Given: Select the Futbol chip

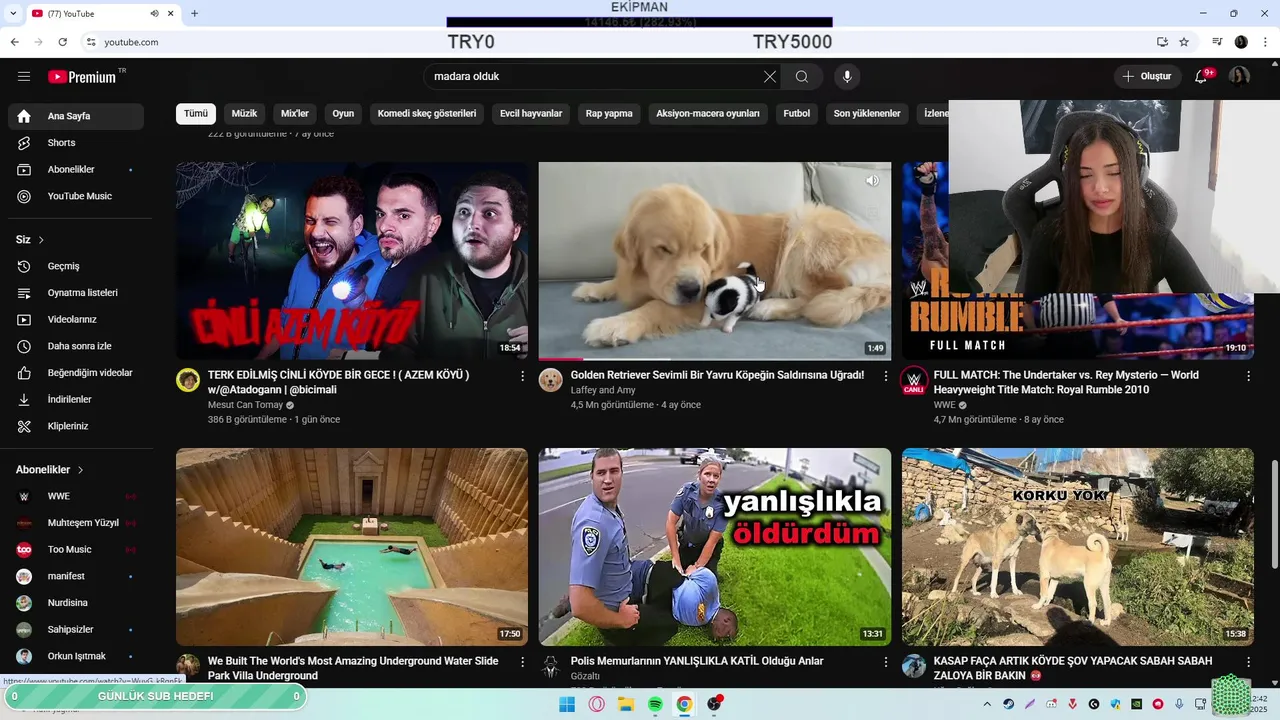Looking at the screenshot, I should pos(797,114).
